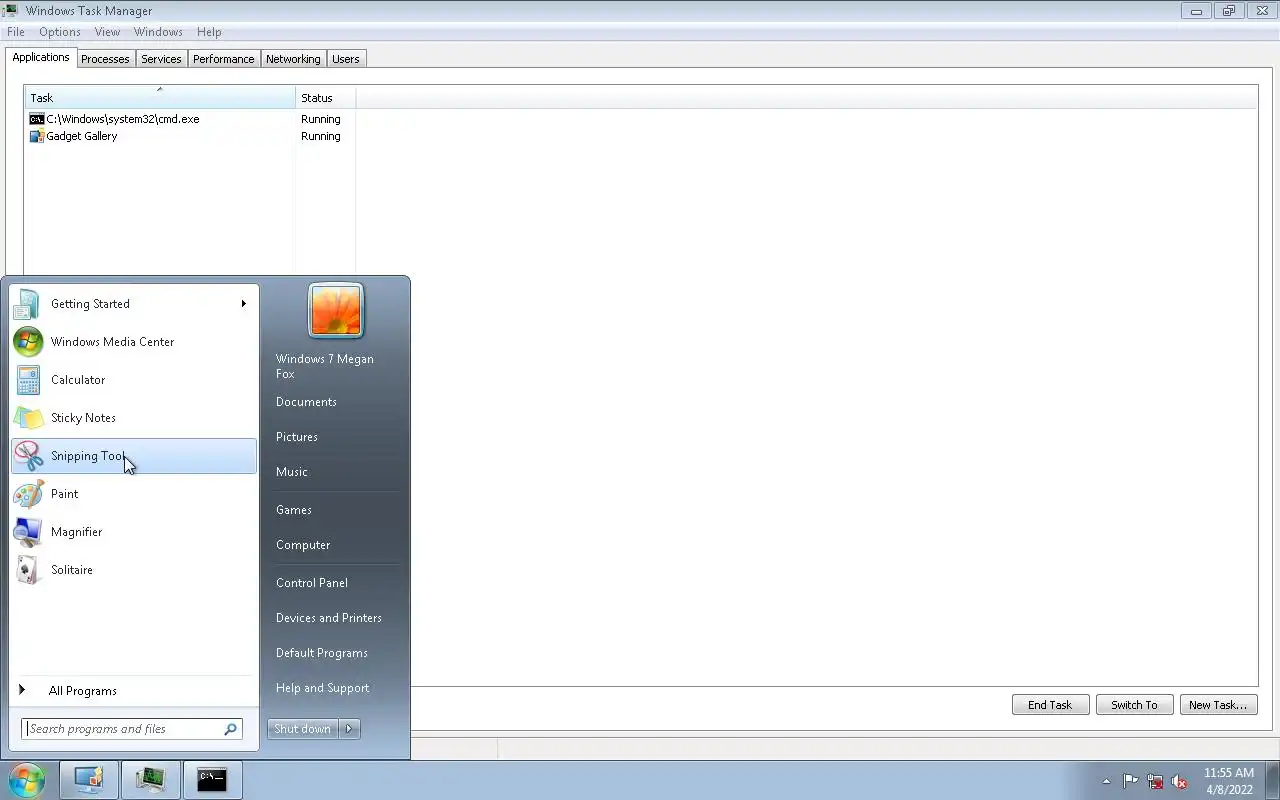
Task: Open Help and Support
Action: click(323, 688)
